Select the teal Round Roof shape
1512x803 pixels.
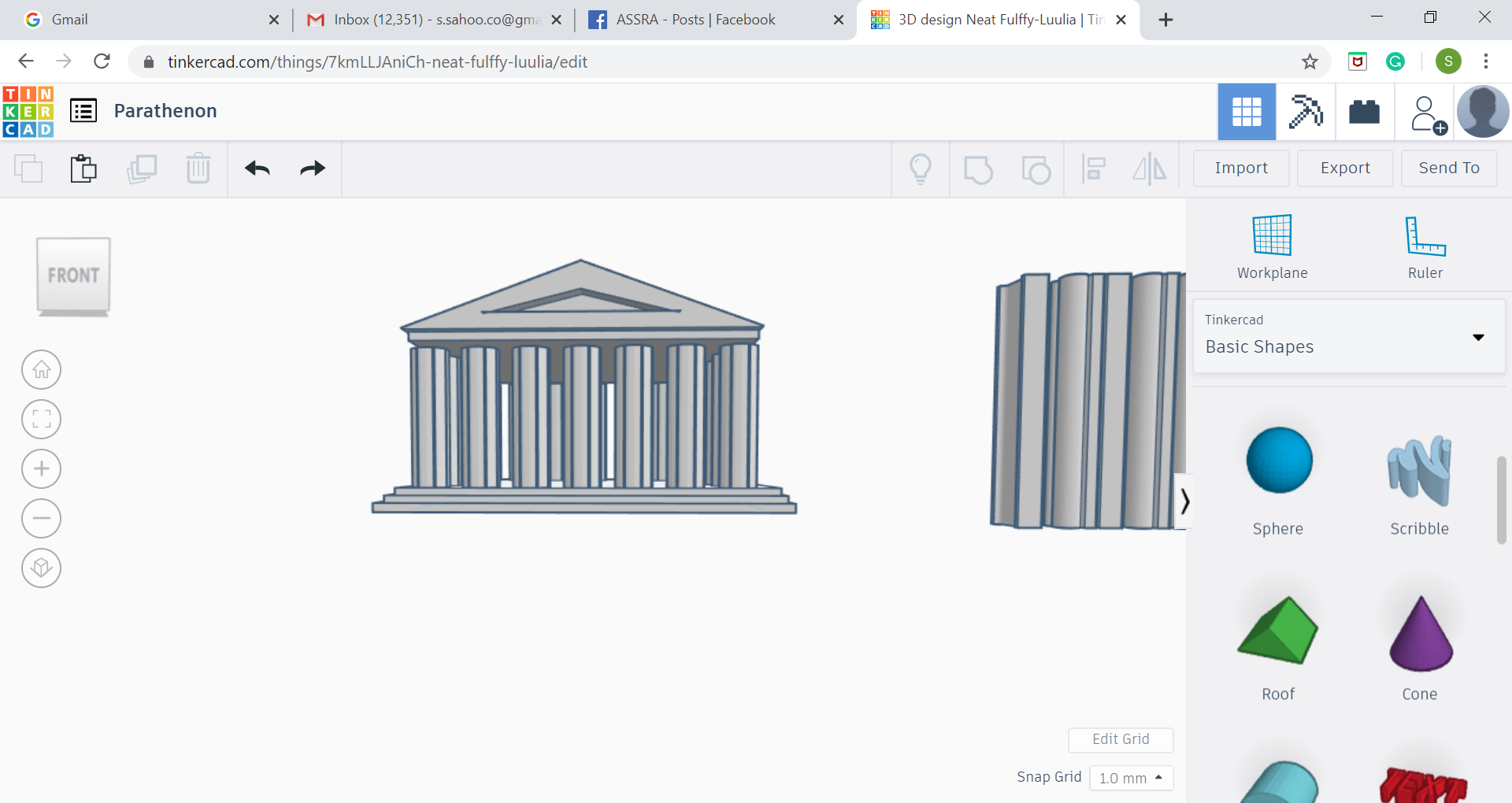click(1280, 783)
